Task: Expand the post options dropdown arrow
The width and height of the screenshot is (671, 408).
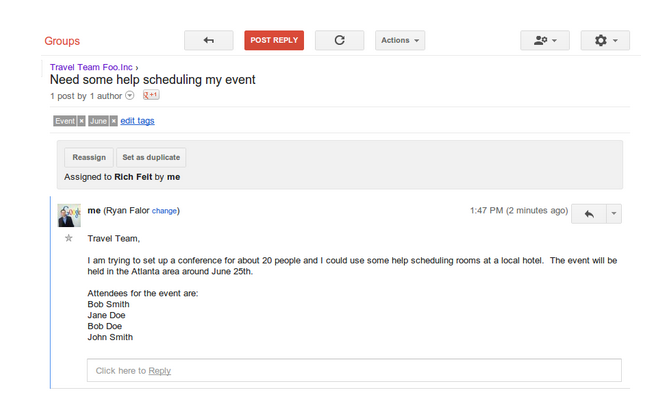Action: point(614,214)
